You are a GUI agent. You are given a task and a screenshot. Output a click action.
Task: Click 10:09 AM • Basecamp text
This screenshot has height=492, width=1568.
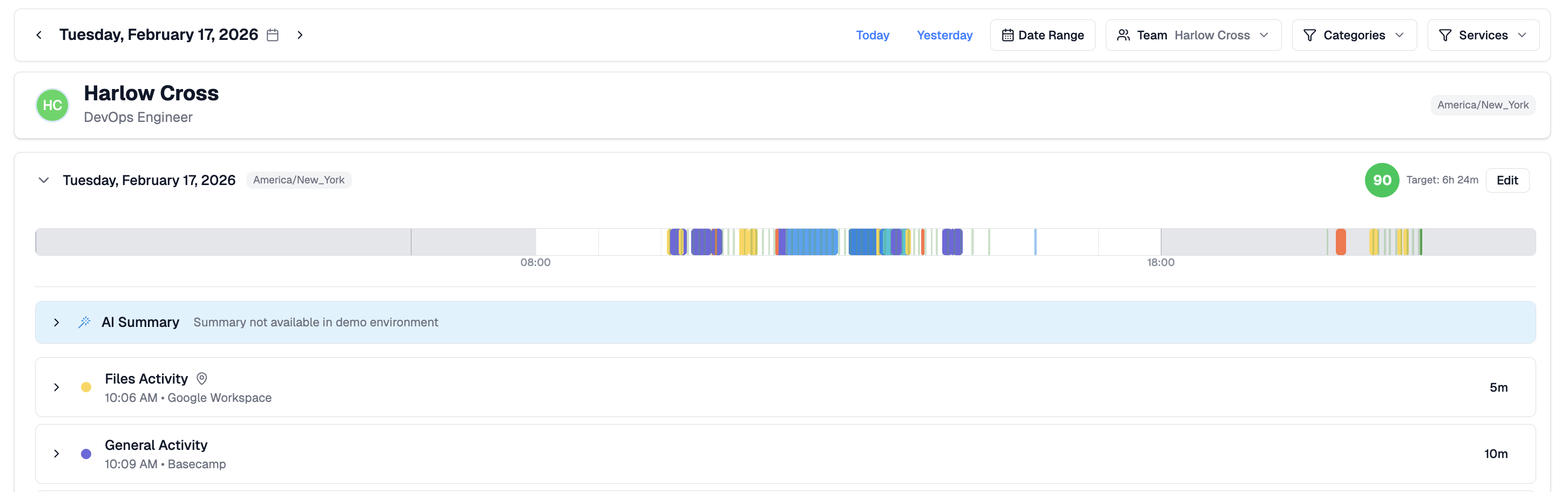click(x=165, y=464)
